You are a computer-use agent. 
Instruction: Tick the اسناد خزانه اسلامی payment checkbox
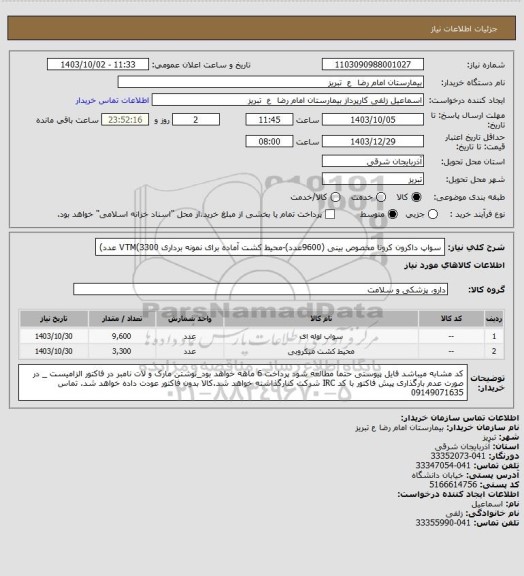click(330, 214)
